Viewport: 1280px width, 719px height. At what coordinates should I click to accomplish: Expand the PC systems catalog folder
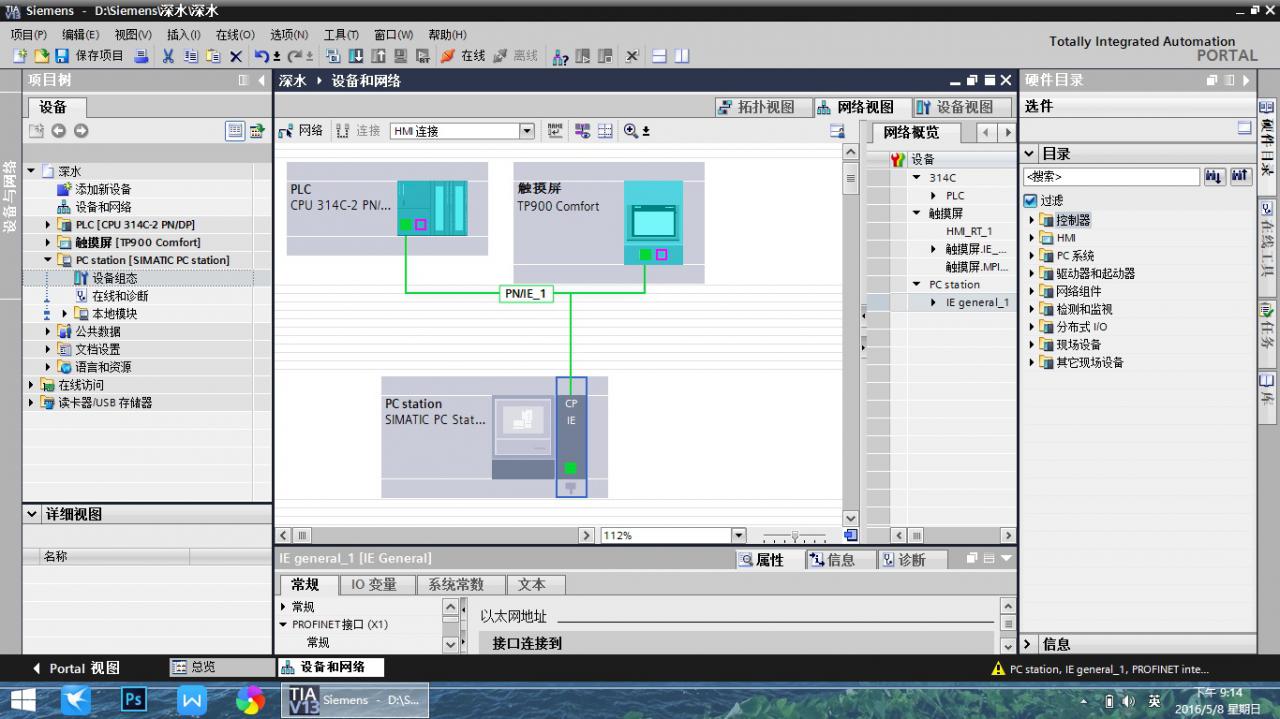1032,256
